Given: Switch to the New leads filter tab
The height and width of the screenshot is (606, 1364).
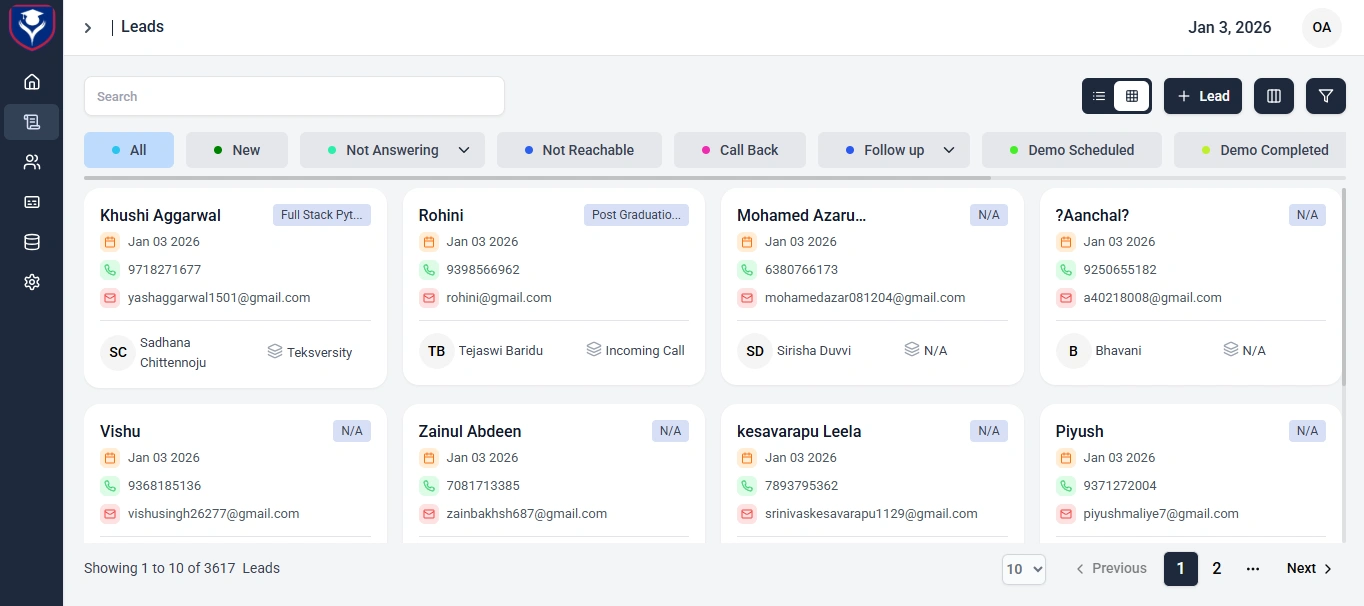Looking at the screenshot, I should (237, 149).
